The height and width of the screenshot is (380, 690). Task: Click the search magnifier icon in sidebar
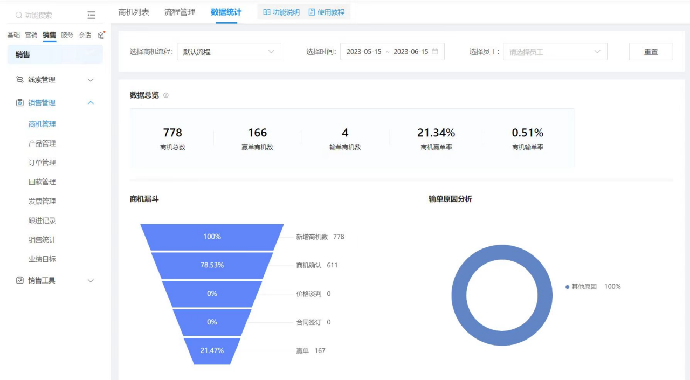(19, 15)
